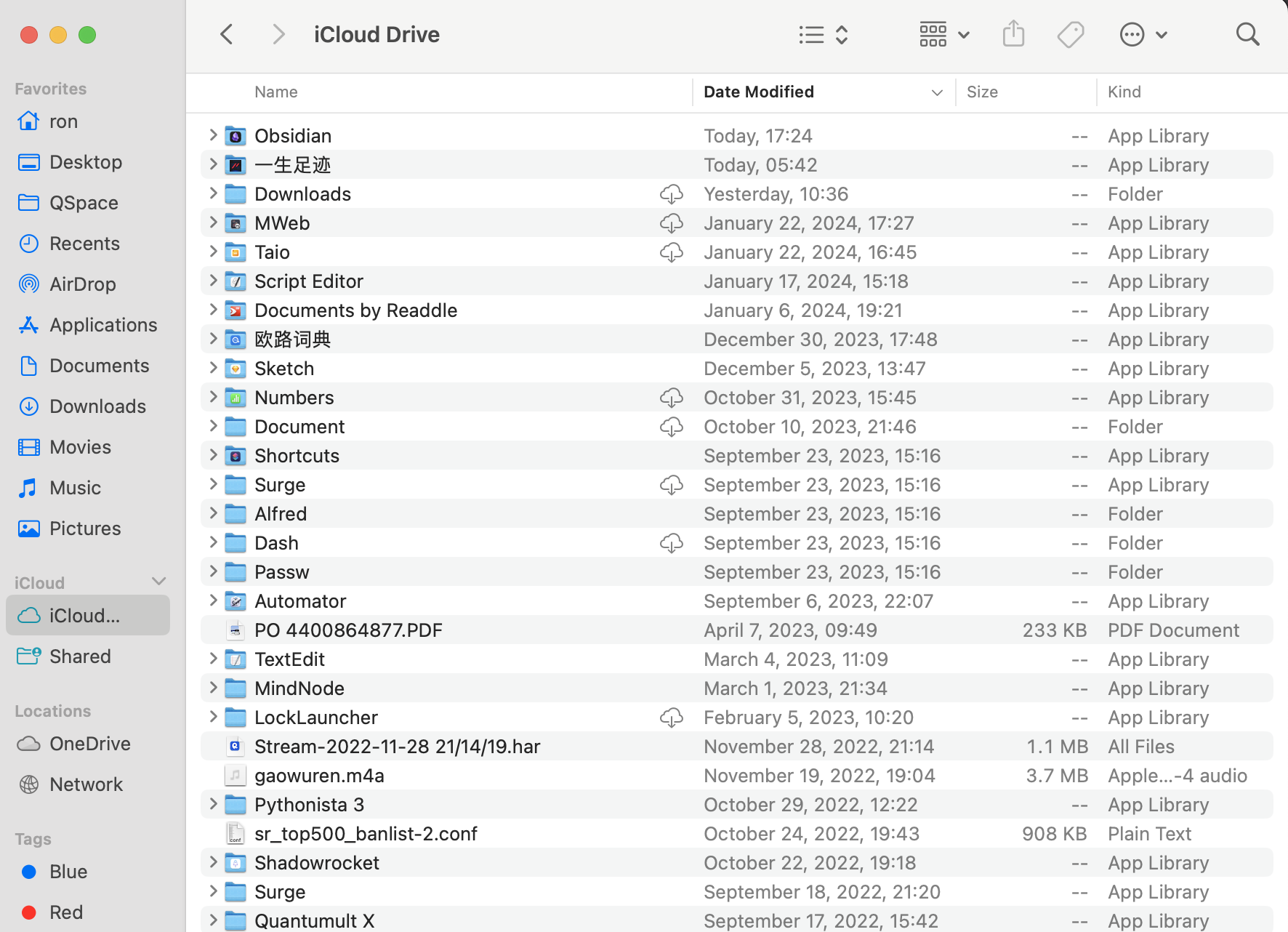
Task: Open Recents in the sidebar
Action: point(88,244)
